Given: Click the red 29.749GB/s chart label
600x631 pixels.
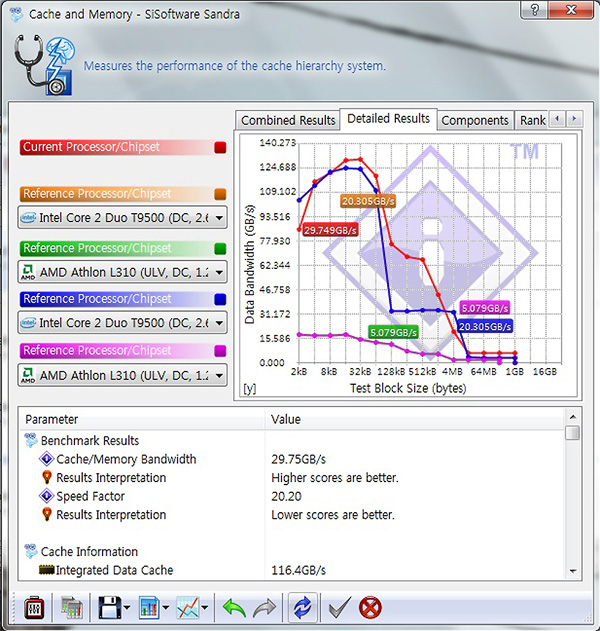Looking at the screenshot, I should (x=330, y=231).
